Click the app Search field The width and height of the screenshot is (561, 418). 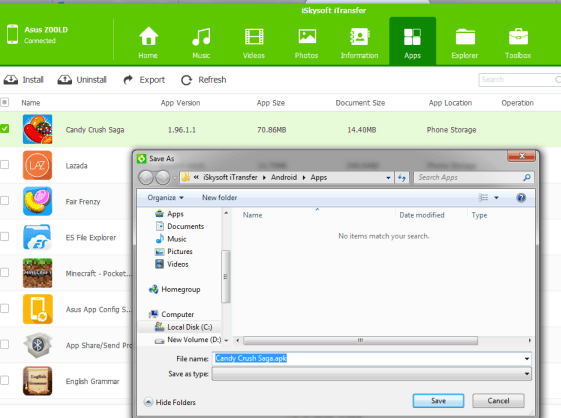pos(519,80)
